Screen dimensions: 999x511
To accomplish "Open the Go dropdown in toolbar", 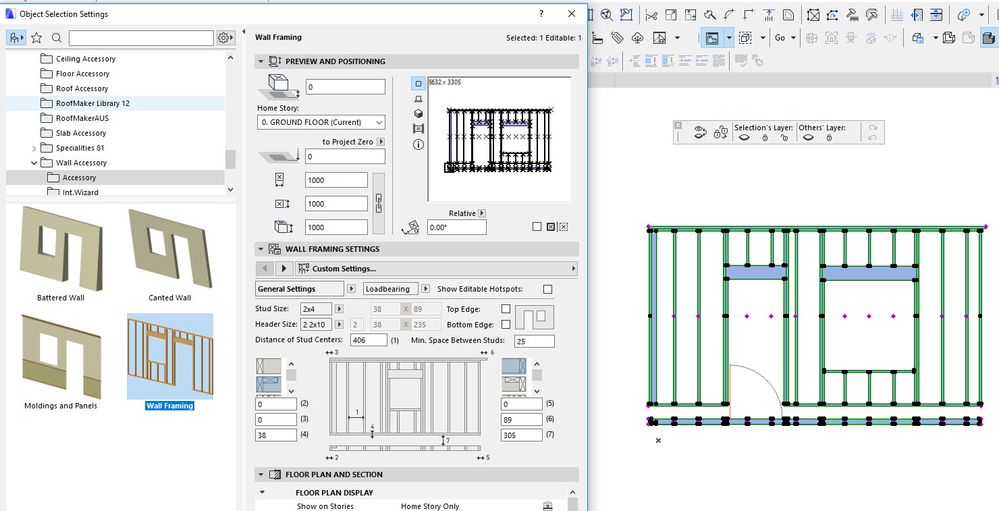I will pyautogui.click(x=785, y=38).
